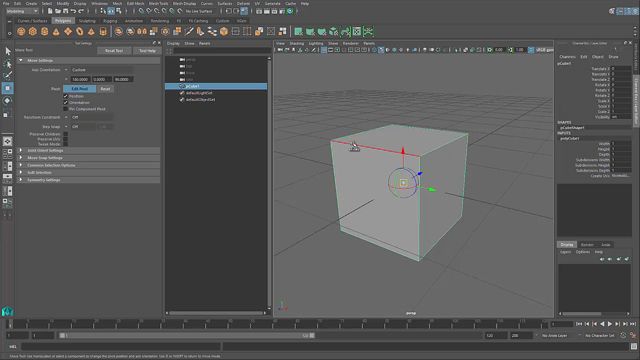Image resolution: width=640 pixels, height=360 pixels.
Task: Click the pivot Reset button
Action: (105, 89)
